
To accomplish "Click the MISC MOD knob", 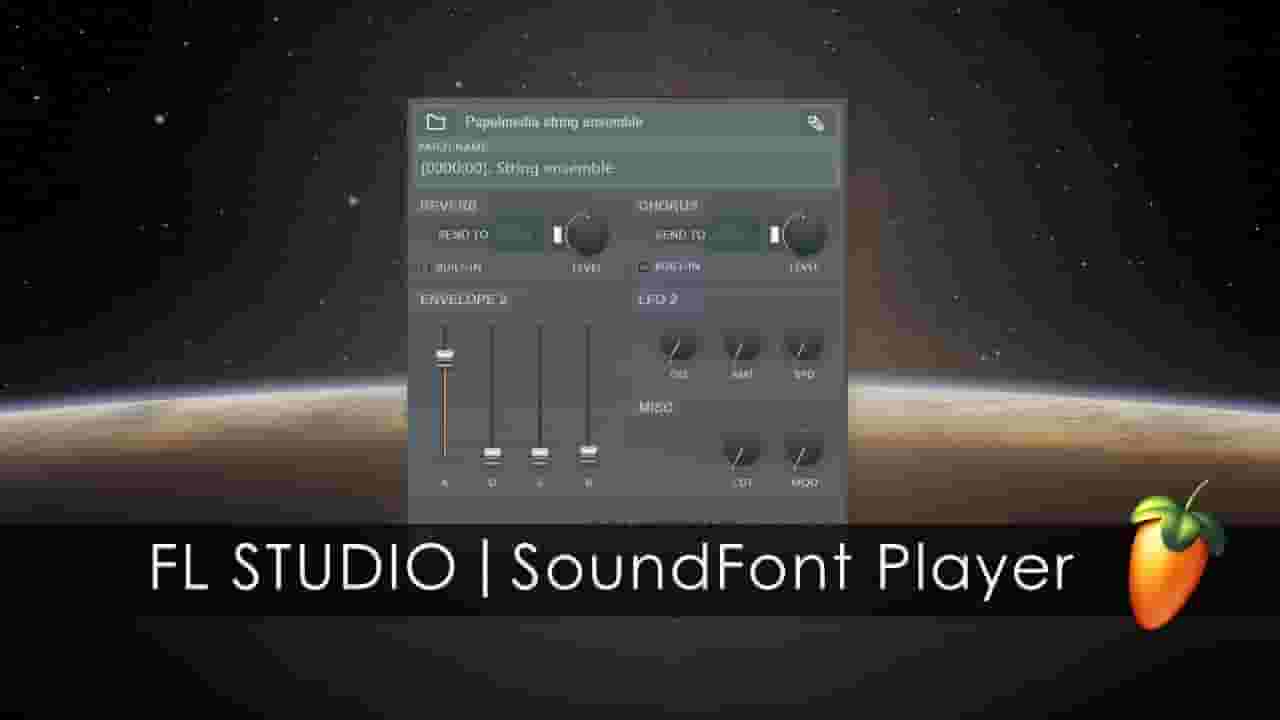I will coord(804,451).
